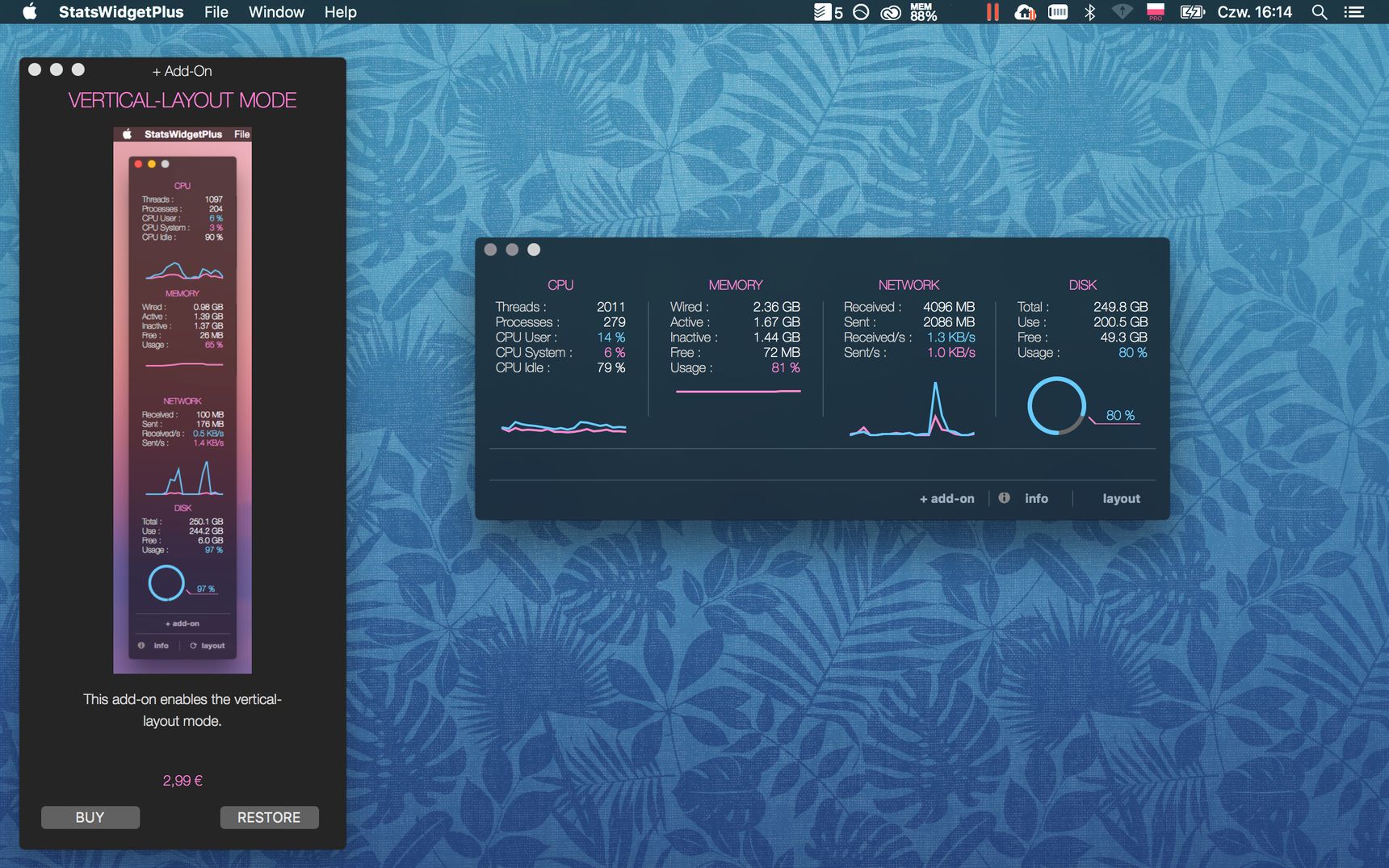Click the Processes value 279
Viewport: 1389px width, 868px height.
(615, 322)
